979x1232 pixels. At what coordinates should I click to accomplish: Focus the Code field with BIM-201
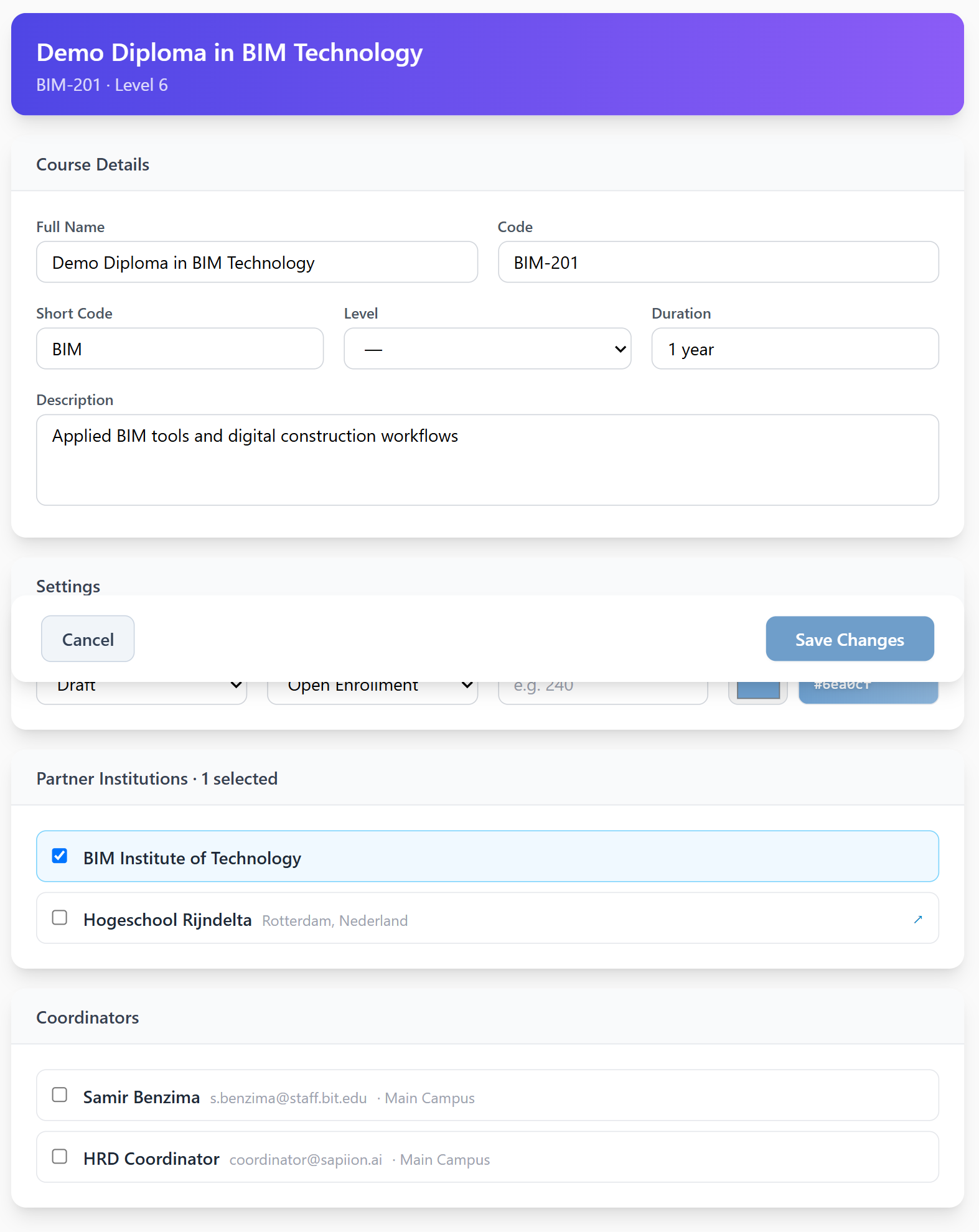[x=718, y=262]
